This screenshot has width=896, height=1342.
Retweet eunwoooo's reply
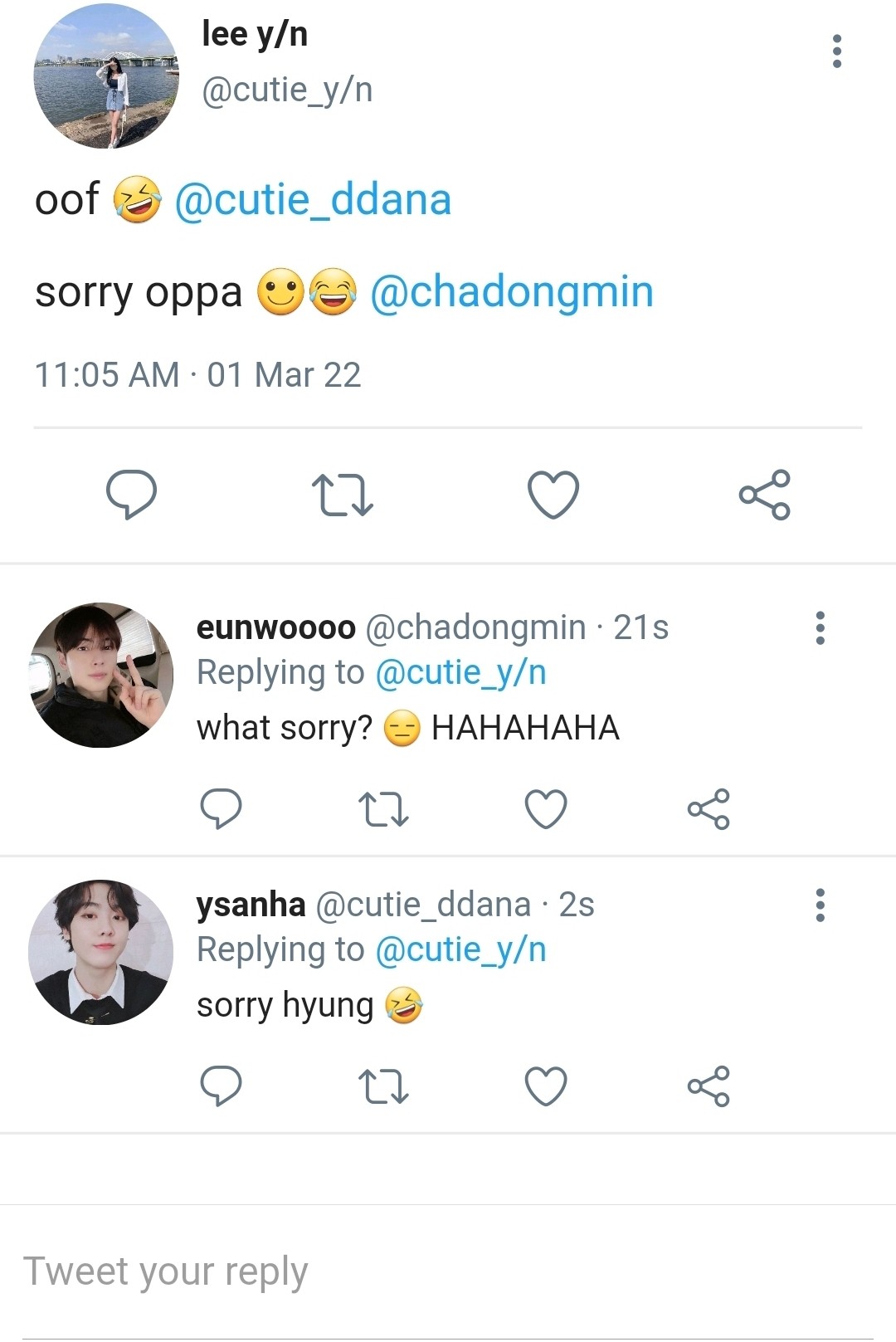click(382, 808)
